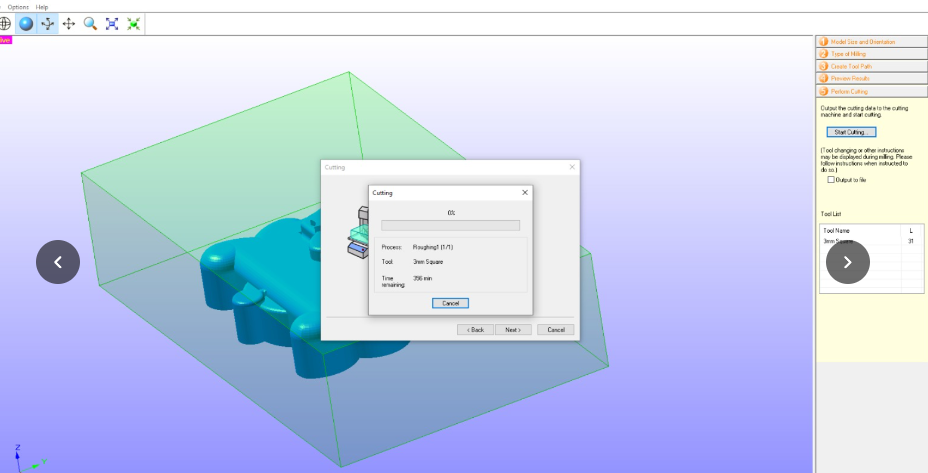Enable the Output to file checkbox
The height and width of the screenshot is (473, 928).
click(x=831, y=179)
